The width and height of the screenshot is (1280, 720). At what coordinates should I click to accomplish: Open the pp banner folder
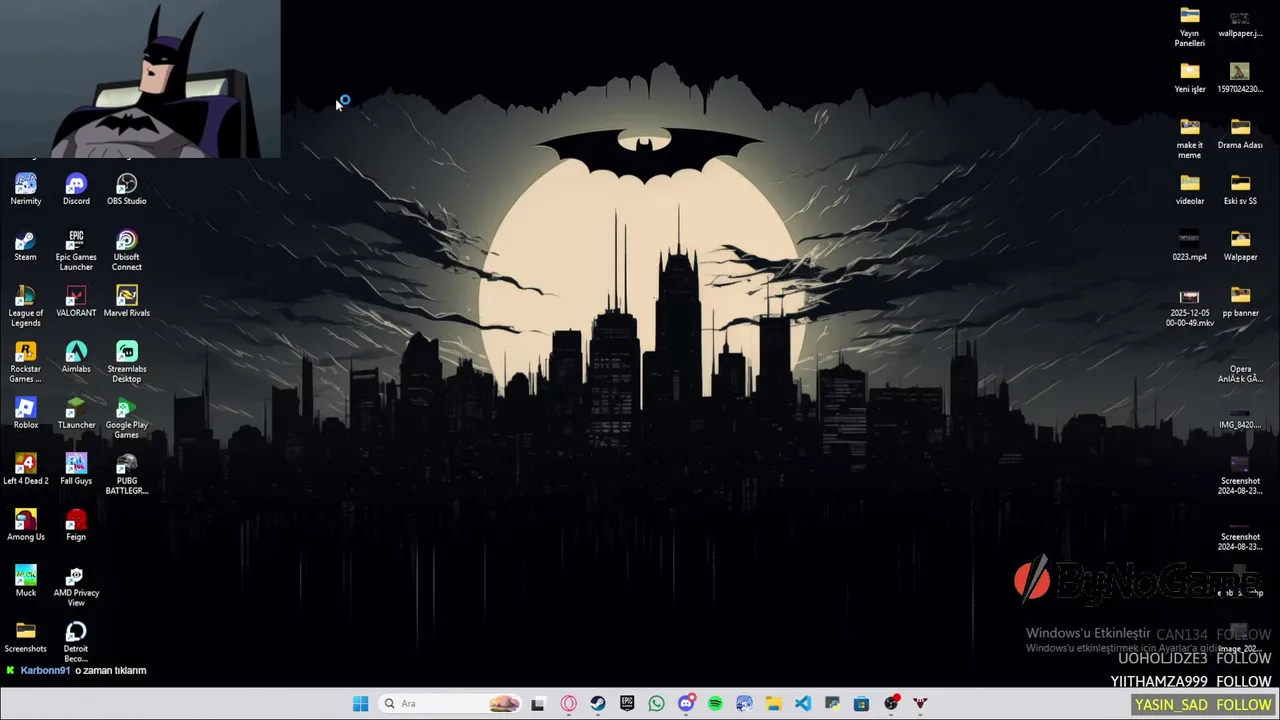[1240, 301]
